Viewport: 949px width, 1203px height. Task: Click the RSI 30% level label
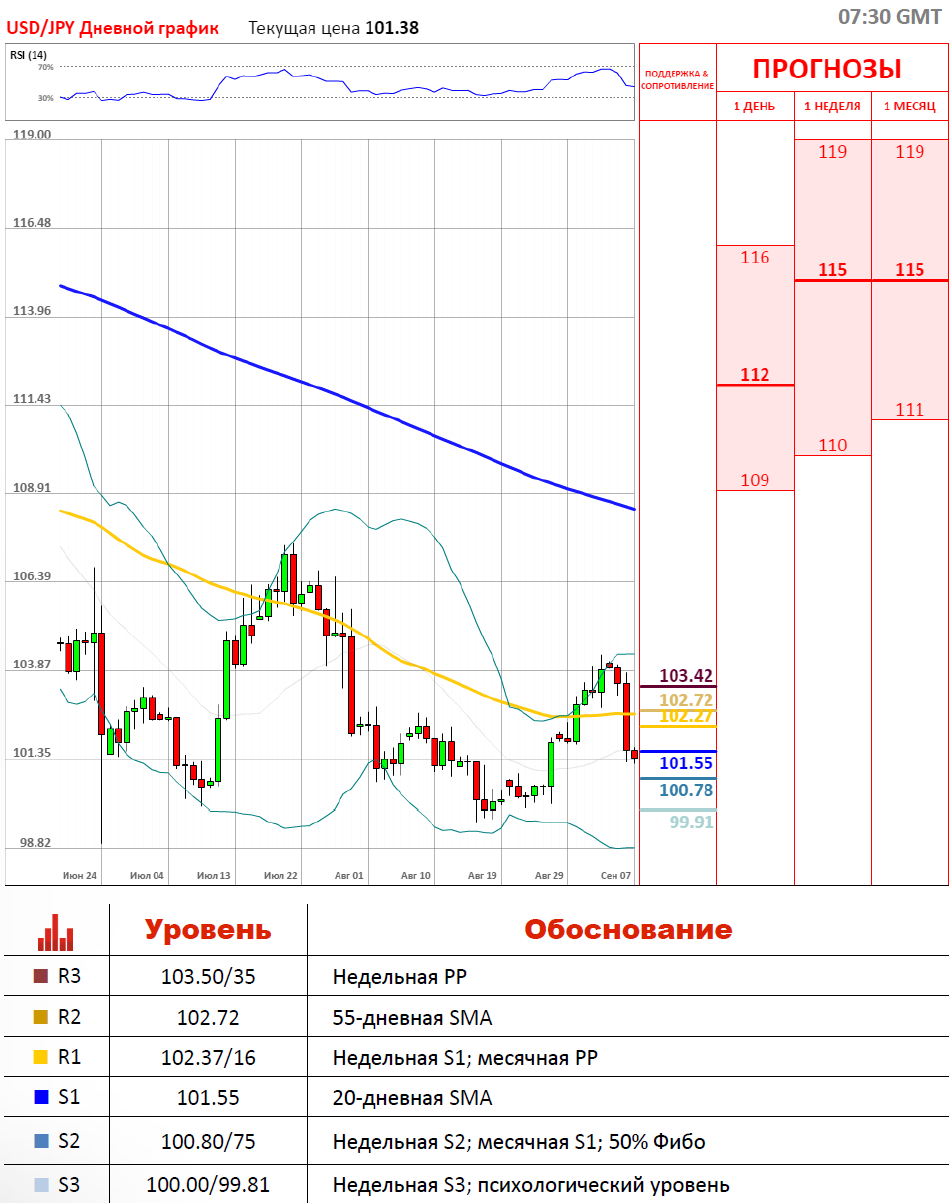(x=46, y=98)
